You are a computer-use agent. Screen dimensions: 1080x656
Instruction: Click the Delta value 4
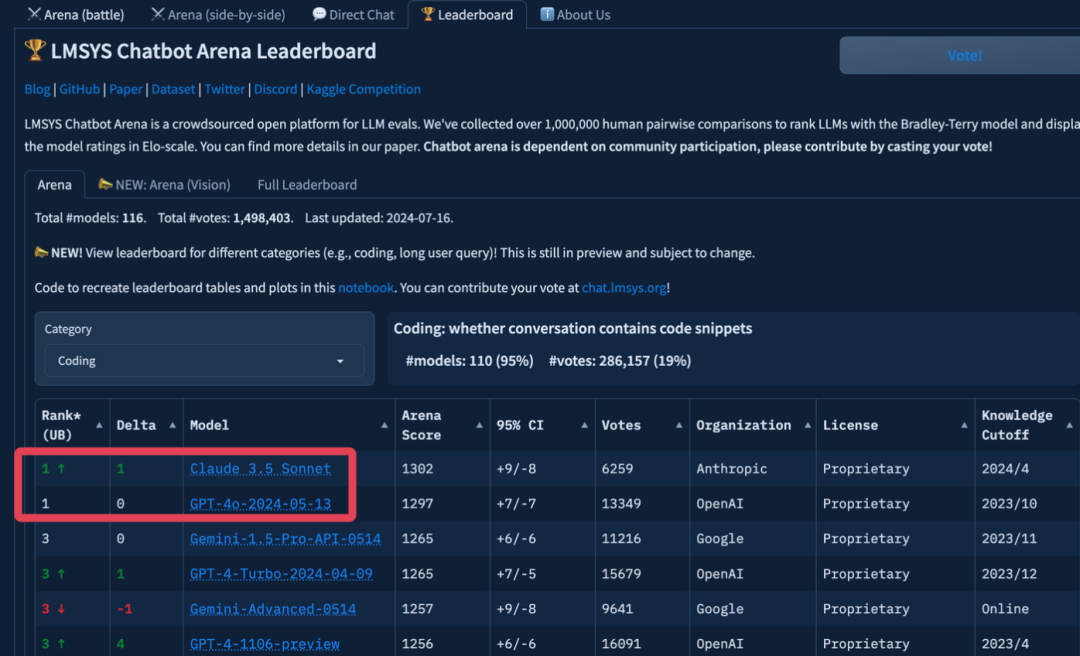pyautogui.click(x=121, y=644)
